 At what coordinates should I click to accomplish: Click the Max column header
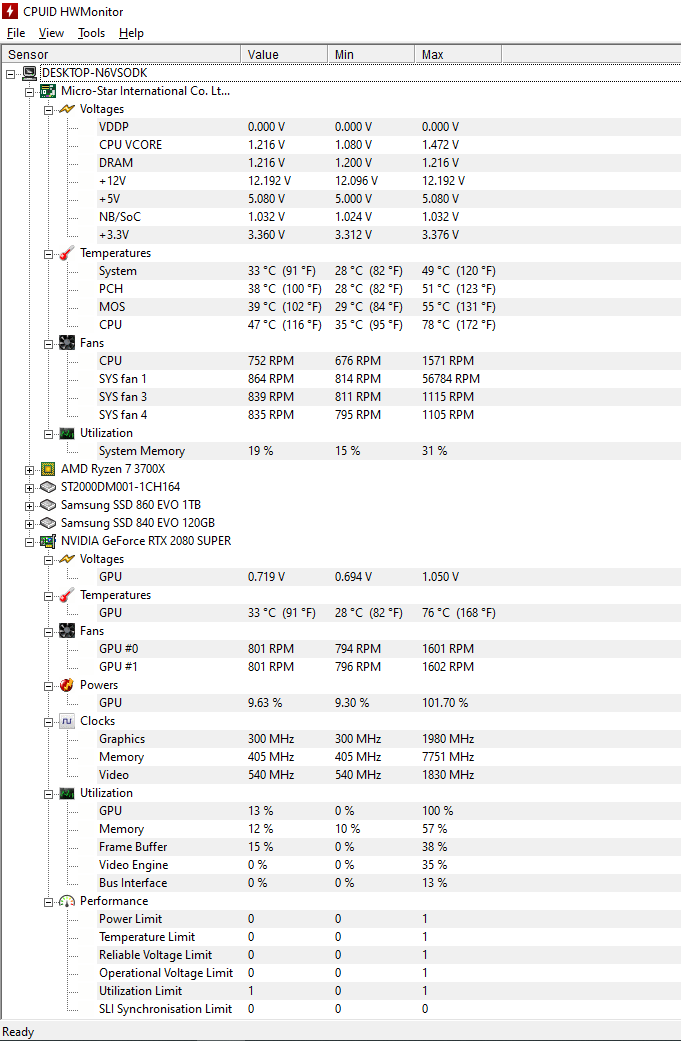click(x=458, y=54)
